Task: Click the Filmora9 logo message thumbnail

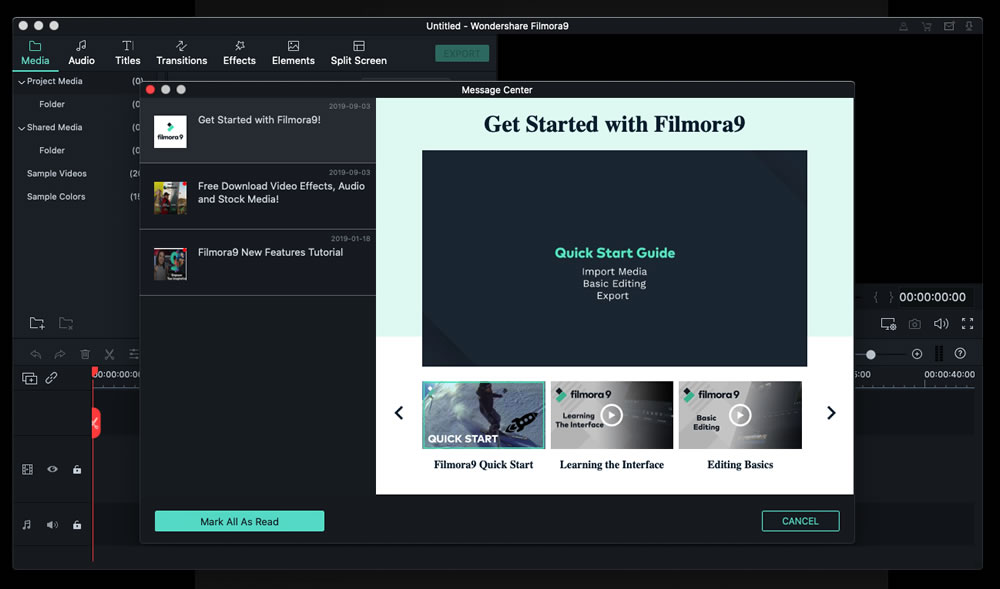Action: (x=170, y=131)
